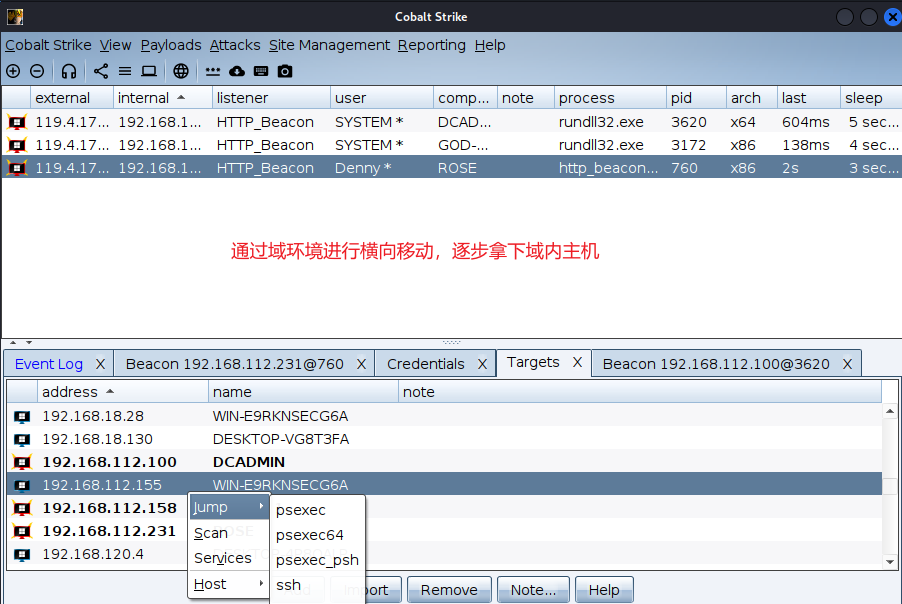The image size is (902, 604).
Task: Click the Note... button
Action: pos(533,590)
